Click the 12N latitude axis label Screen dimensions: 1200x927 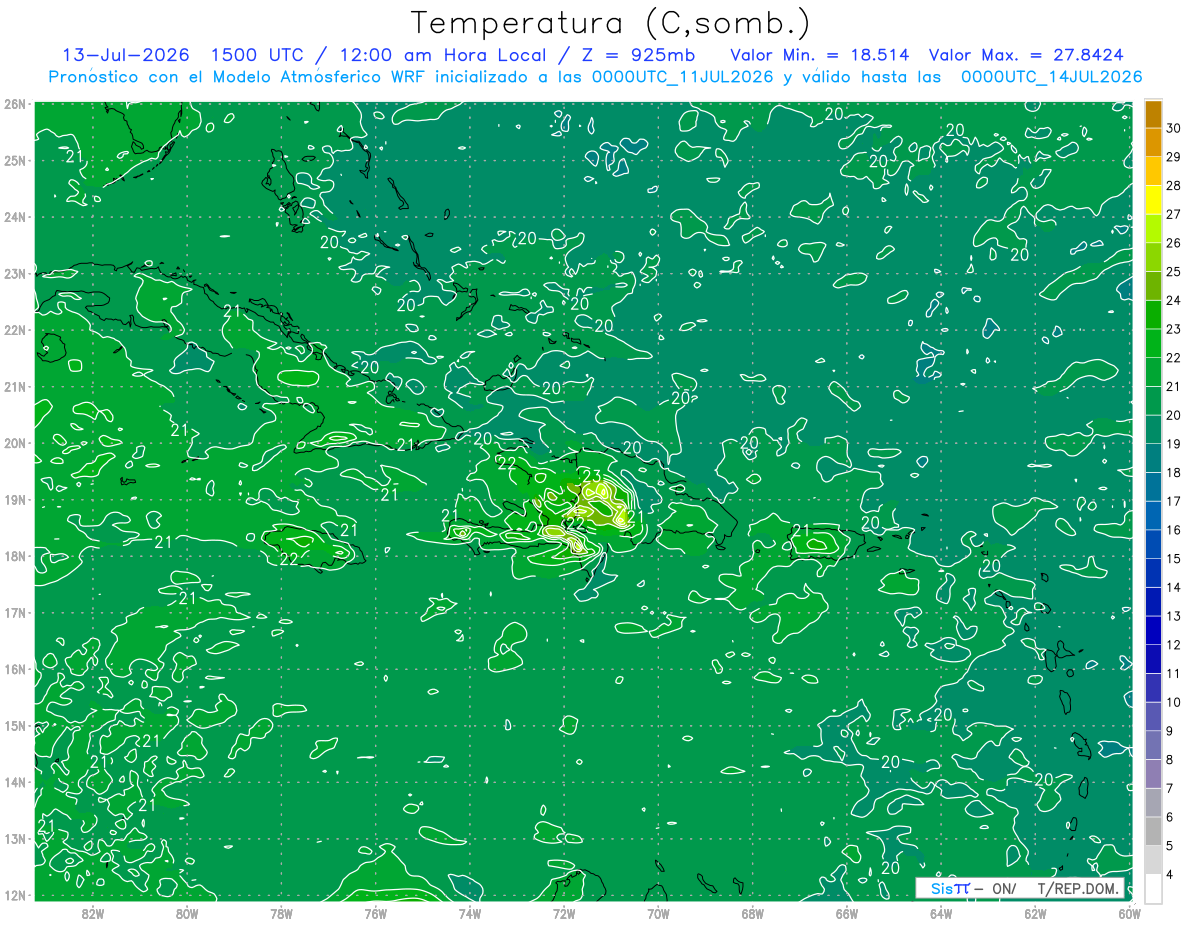click(14, 895)
